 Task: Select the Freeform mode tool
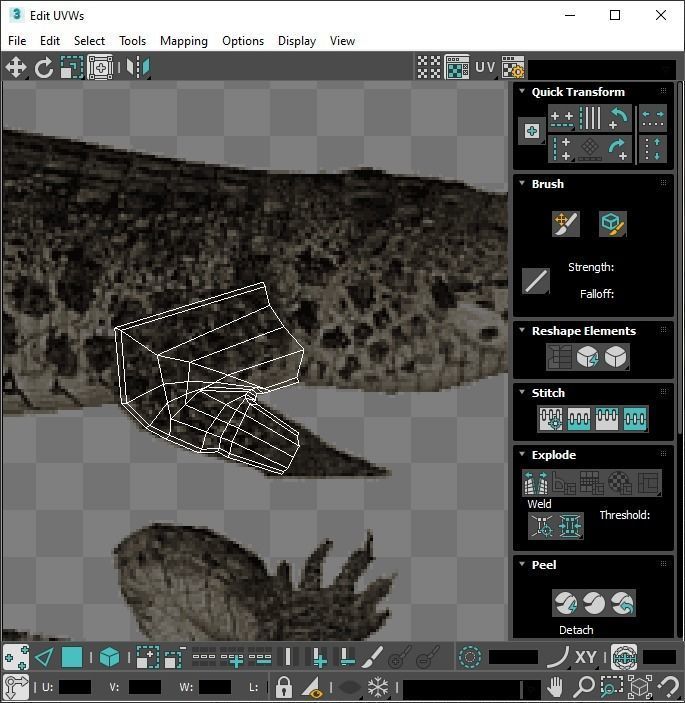click(100, 68)
